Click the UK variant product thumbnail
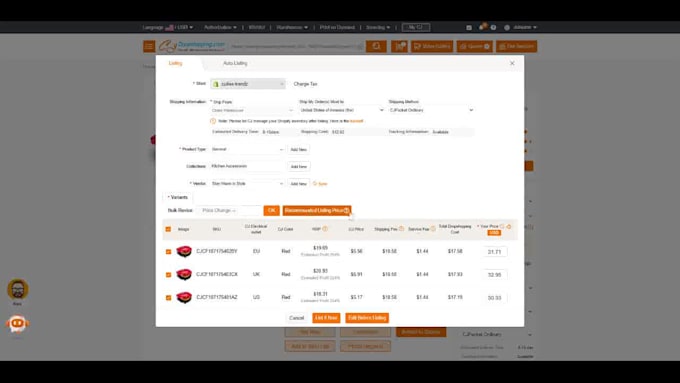This screenshot has width=680, height=383. coord(184,274)
